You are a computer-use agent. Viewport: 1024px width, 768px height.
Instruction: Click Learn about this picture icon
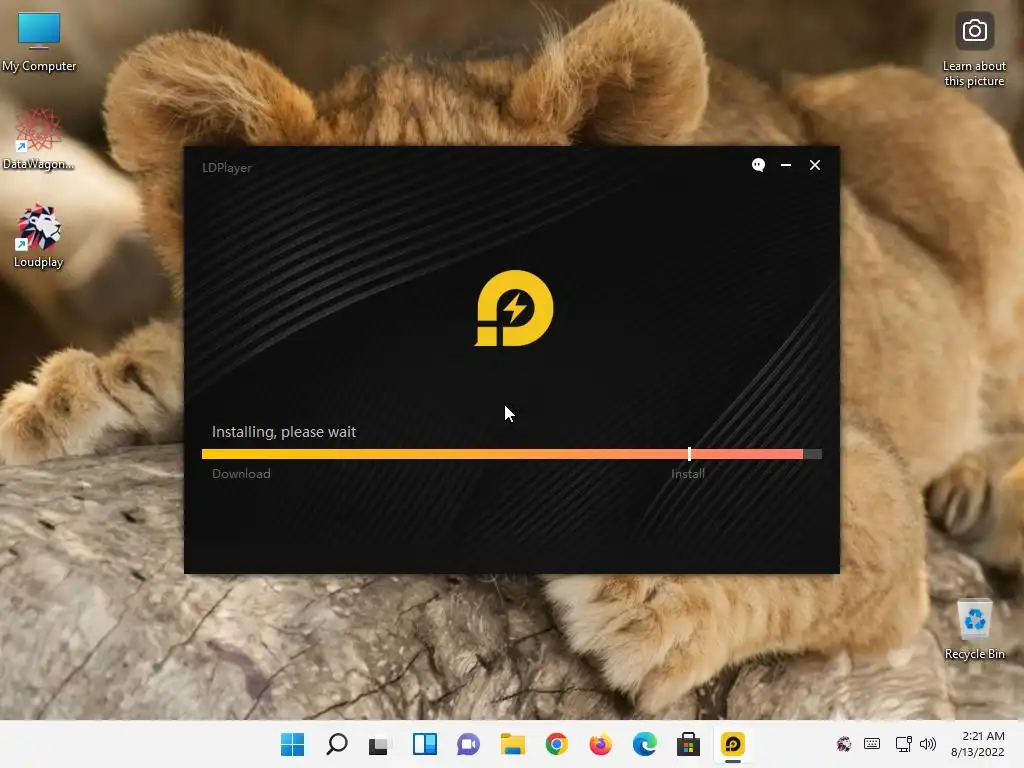pos(974,50)
